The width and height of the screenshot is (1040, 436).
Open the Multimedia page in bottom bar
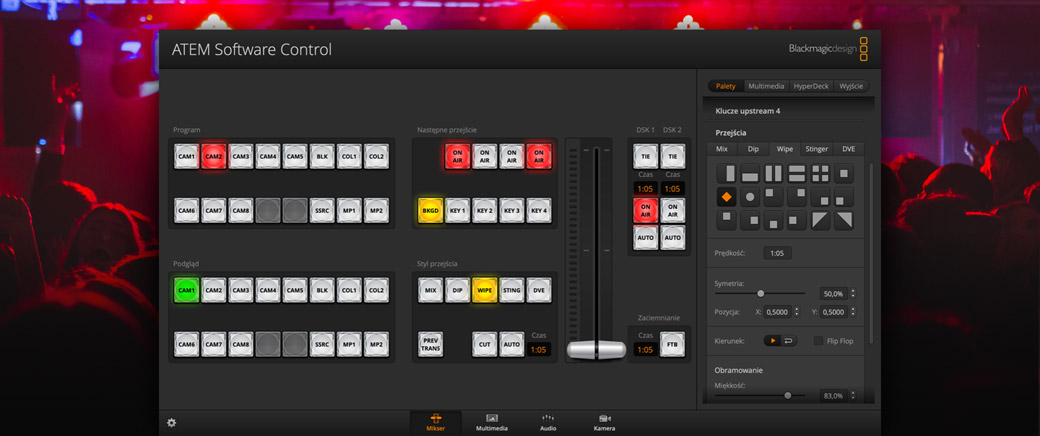[491, 421]
